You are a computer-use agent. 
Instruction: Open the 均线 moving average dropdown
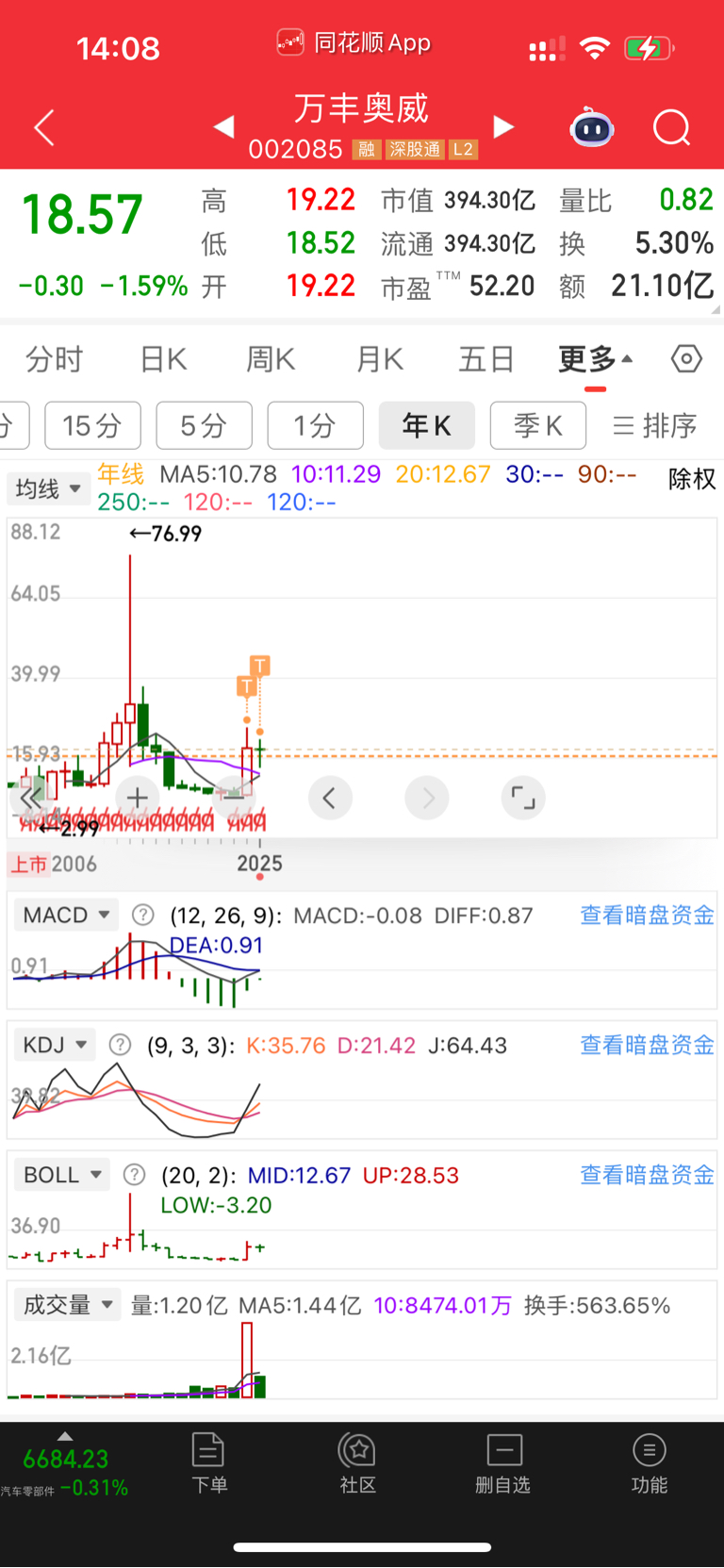pos(48,488)
